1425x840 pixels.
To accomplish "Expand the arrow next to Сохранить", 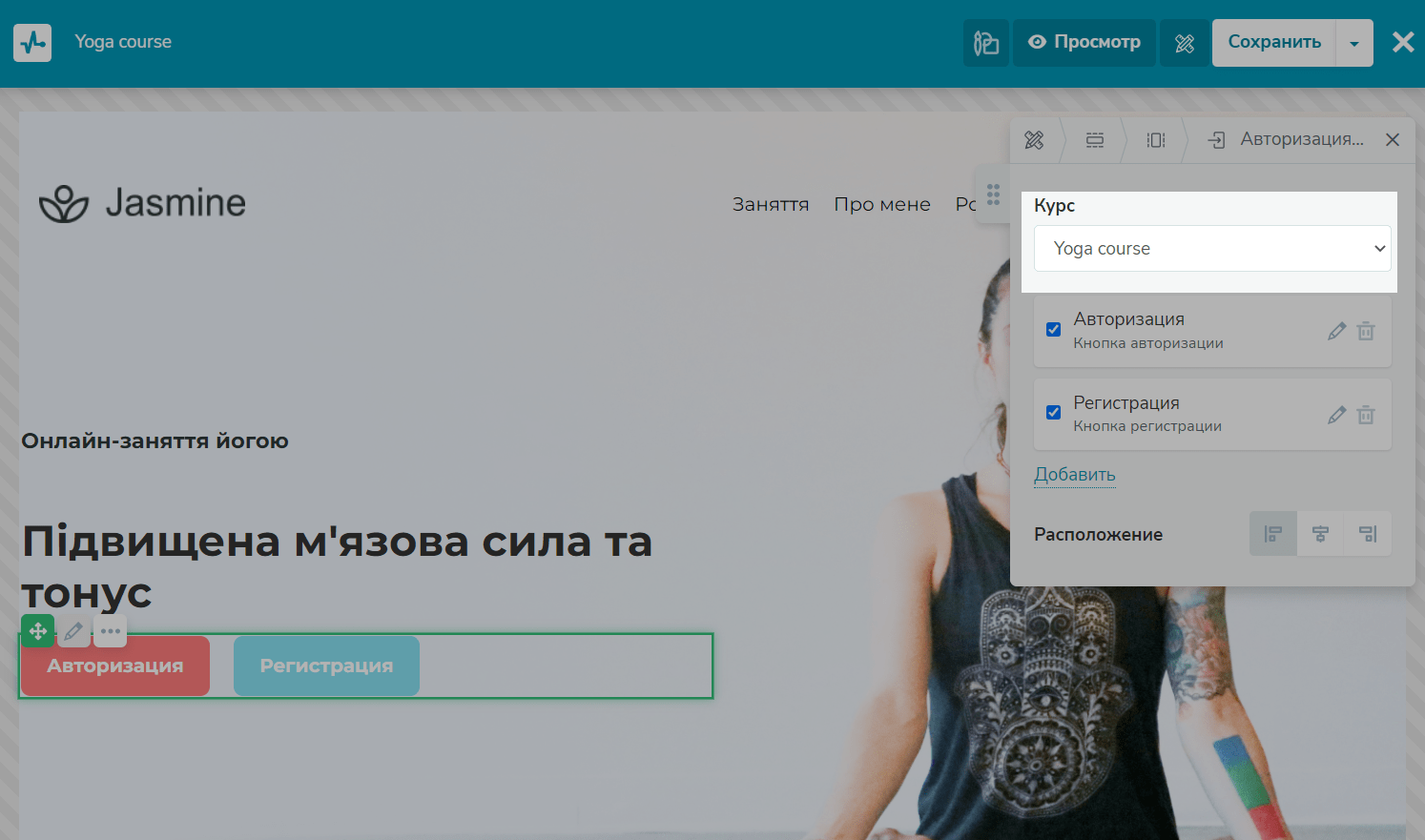I will click(x=1354, y=43).
